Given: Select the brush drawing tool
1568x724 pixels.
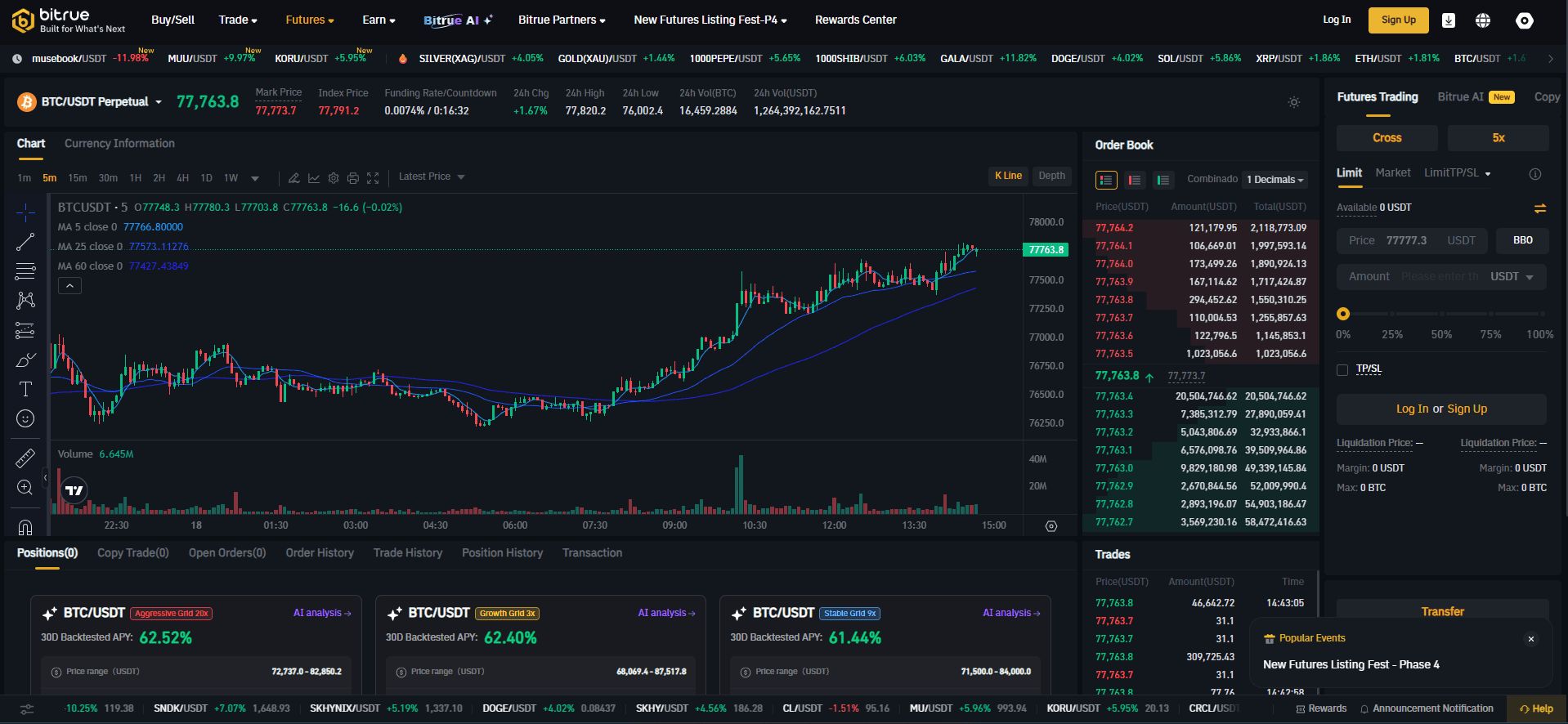Looking at the screenshot, I should (x=25, y=360).
